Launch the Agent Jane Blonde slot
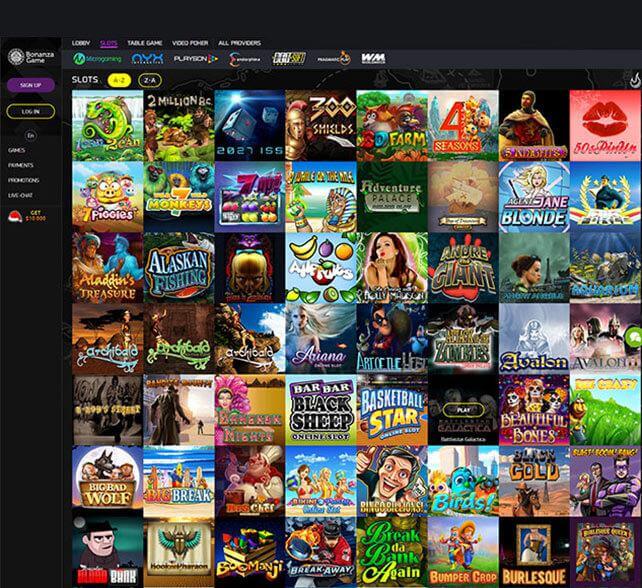 click(534, 197)
